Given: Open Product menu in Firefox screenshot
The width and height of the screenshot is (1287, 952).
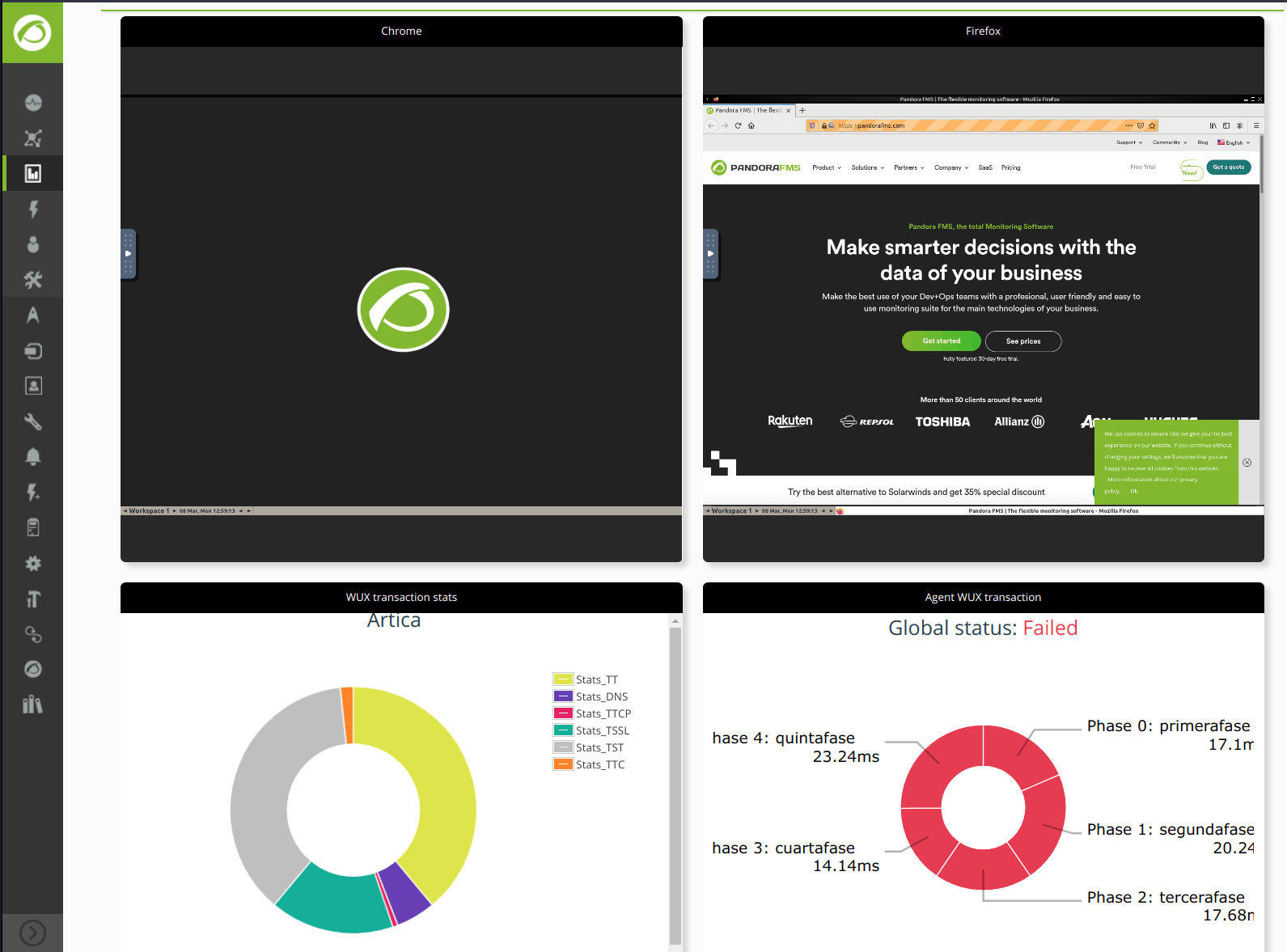Looking at the screenshot, I should (827, 168).
